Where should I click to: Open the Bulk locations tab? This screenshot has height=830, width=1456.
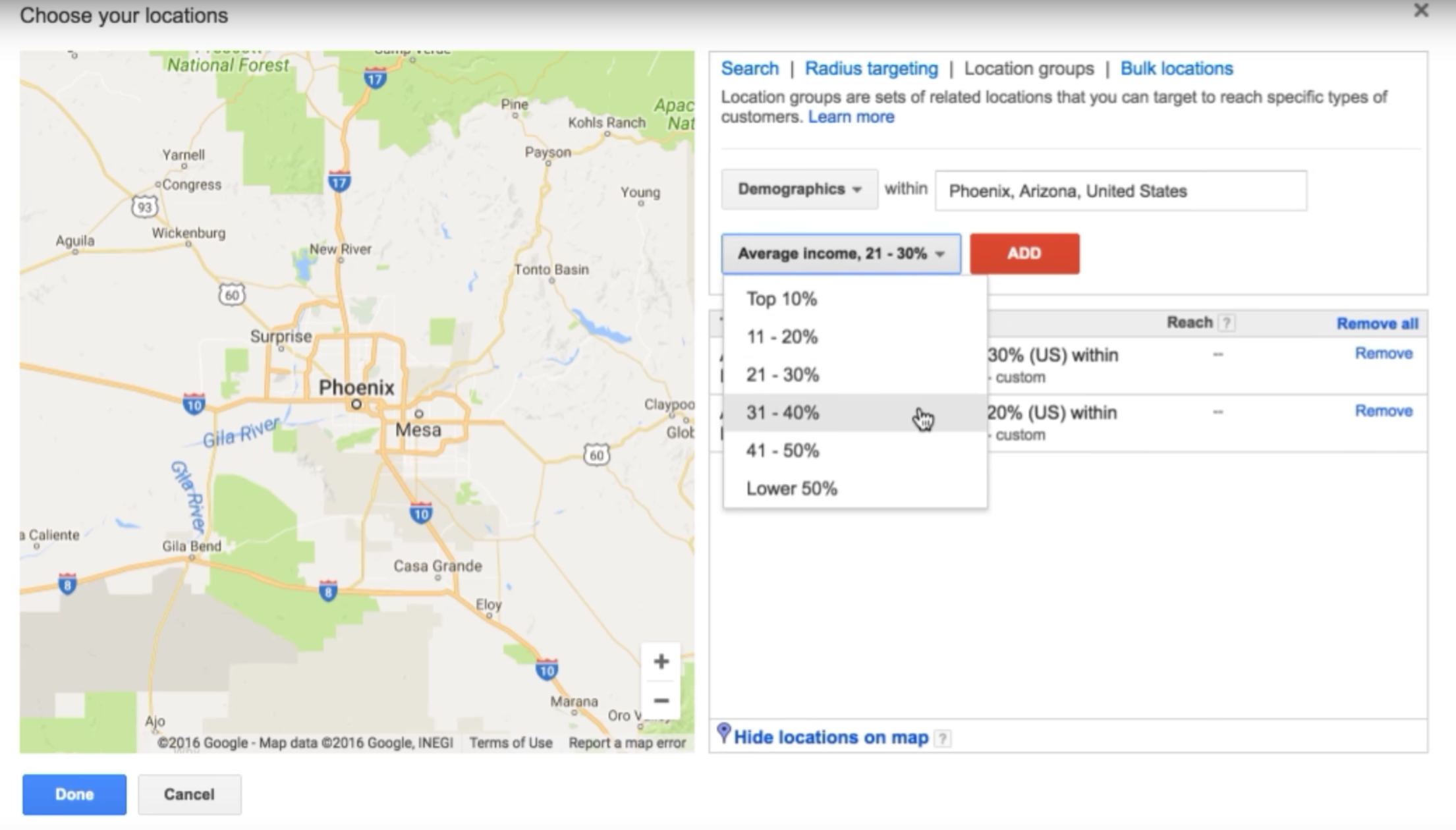[1176, 69]
